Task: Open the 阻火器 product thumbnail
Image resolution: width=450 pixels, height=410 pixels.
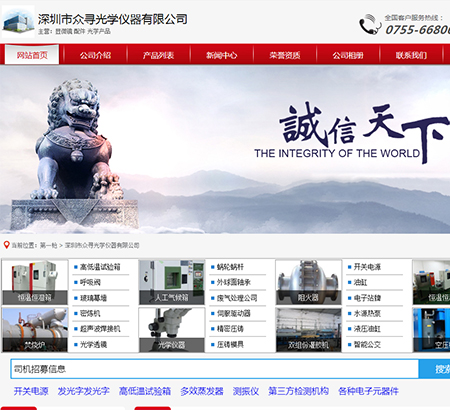Action: point(308,282)
